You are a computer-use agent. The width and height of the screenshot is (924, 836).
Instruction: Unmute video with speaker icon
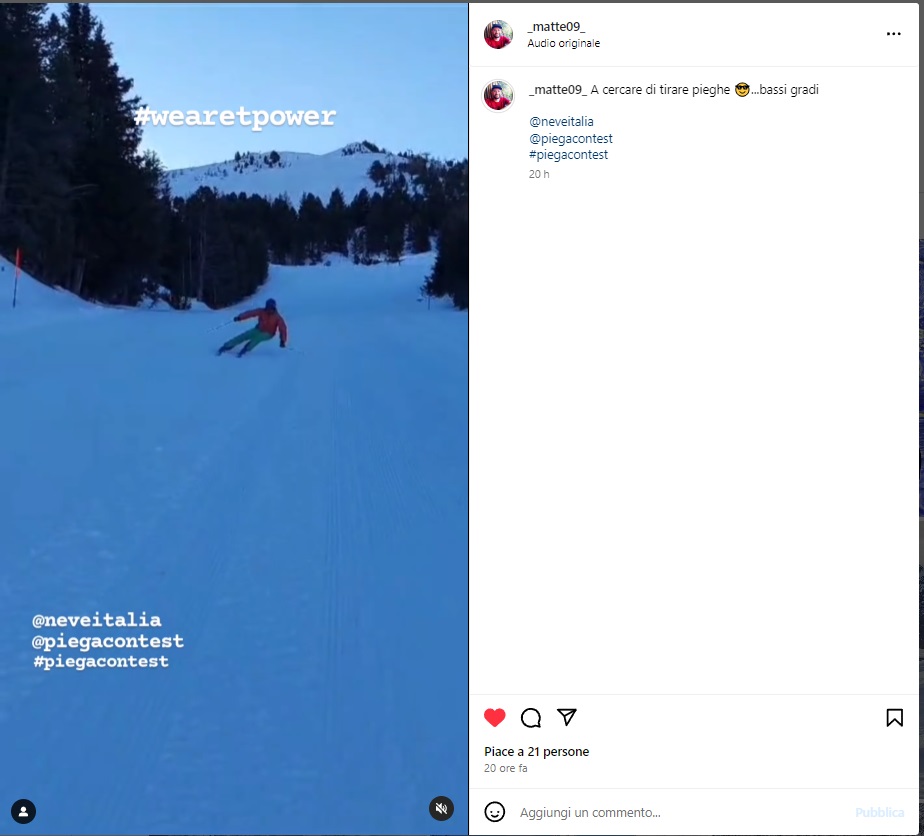point(441,808)
